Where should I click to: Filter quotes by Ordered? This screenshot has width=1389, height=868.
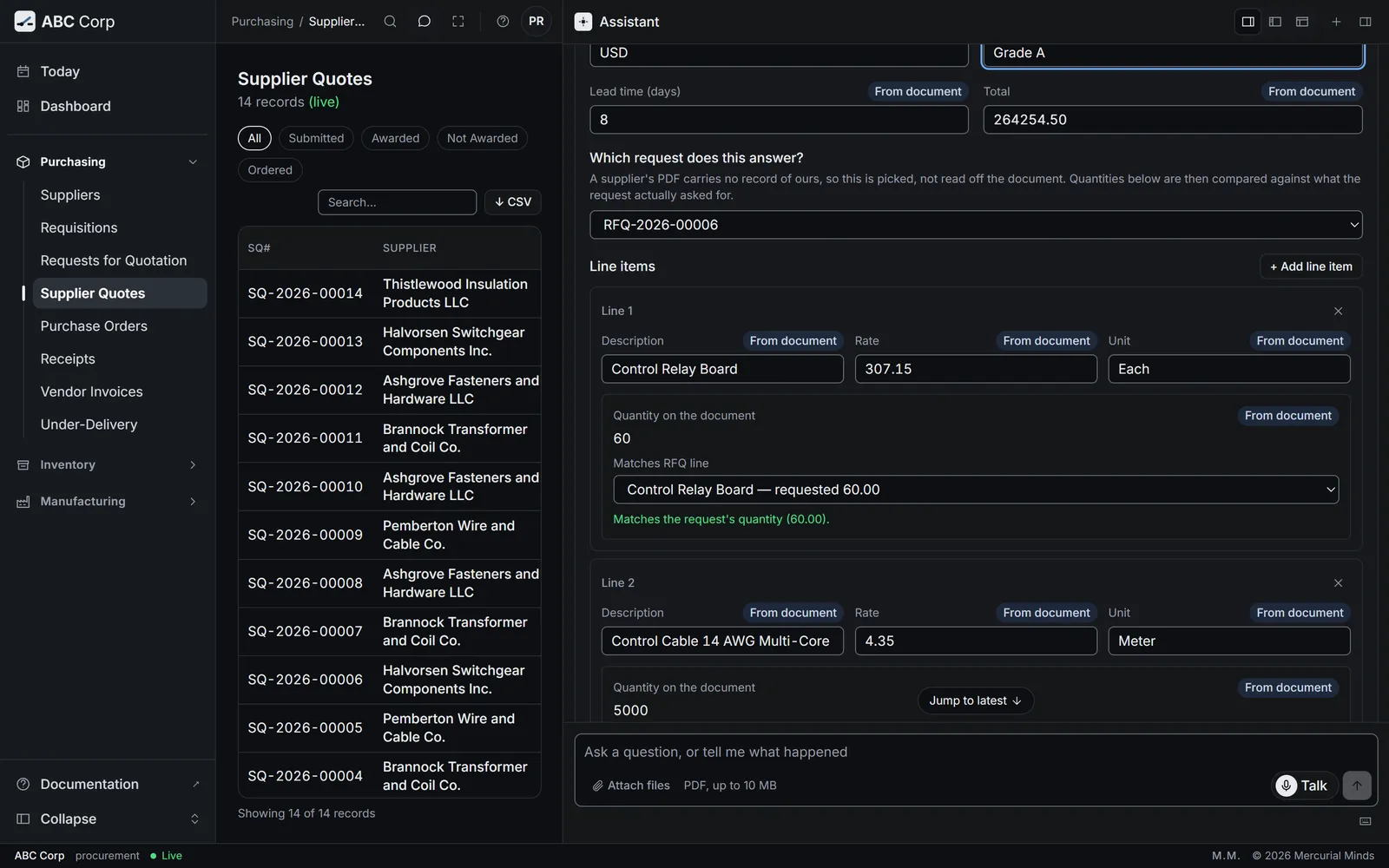tap(270, 170)
